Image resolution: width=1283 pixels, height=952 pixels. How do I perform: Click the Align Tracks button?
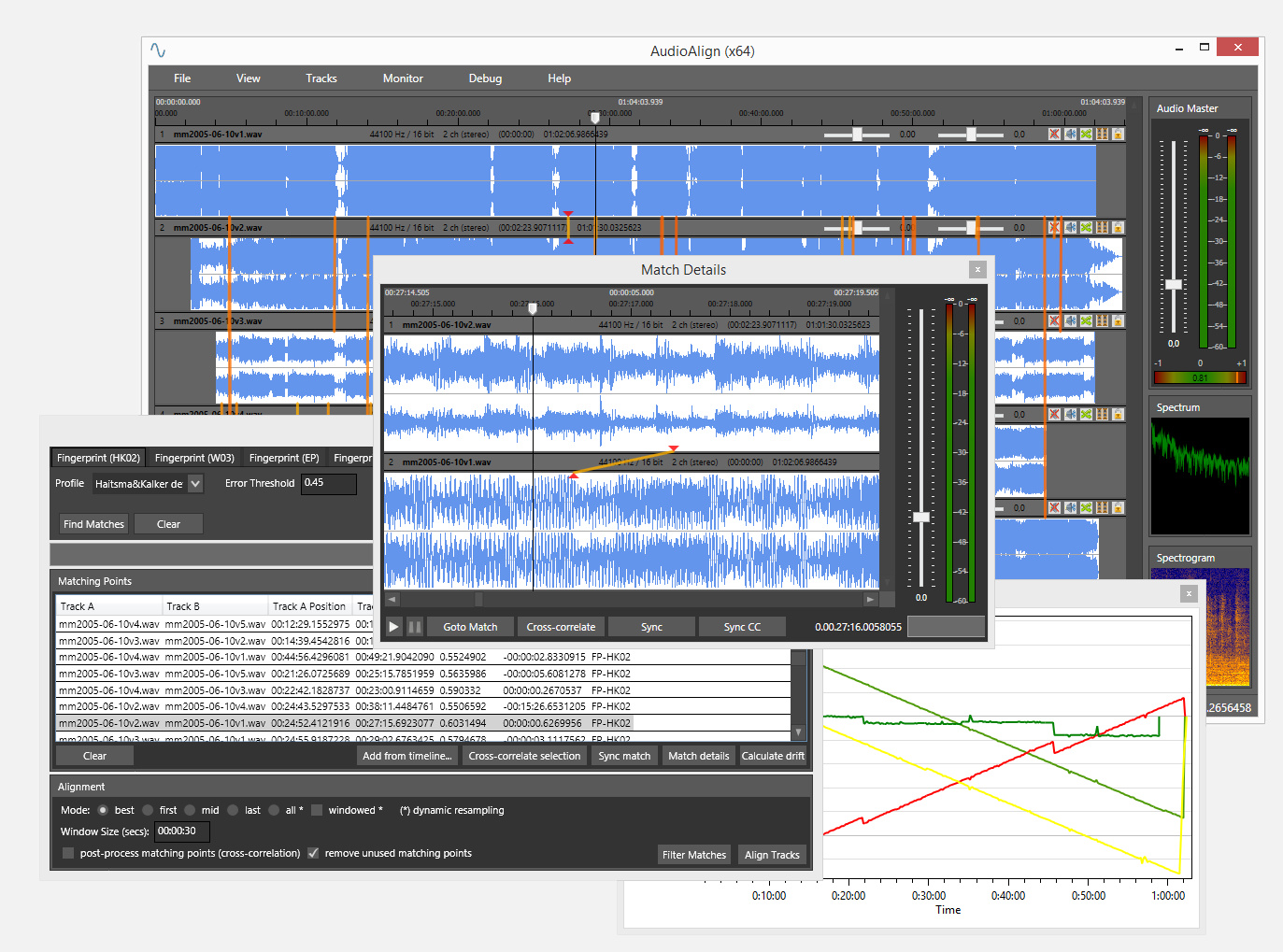pos(772,855)
